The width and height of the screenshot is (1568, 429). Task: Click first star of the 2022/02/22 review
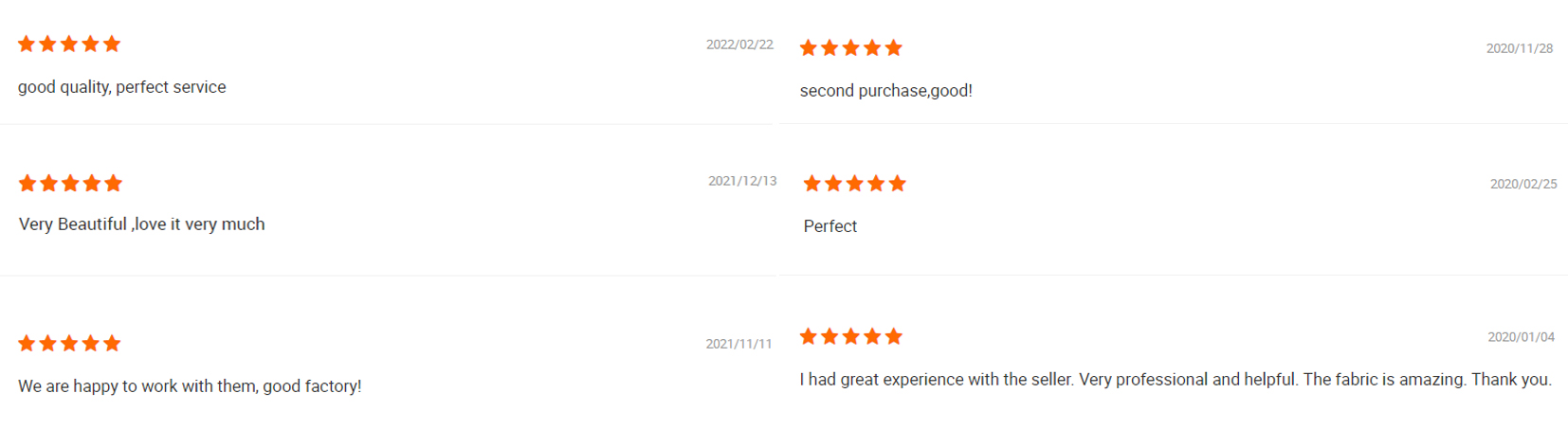[27, 44]
